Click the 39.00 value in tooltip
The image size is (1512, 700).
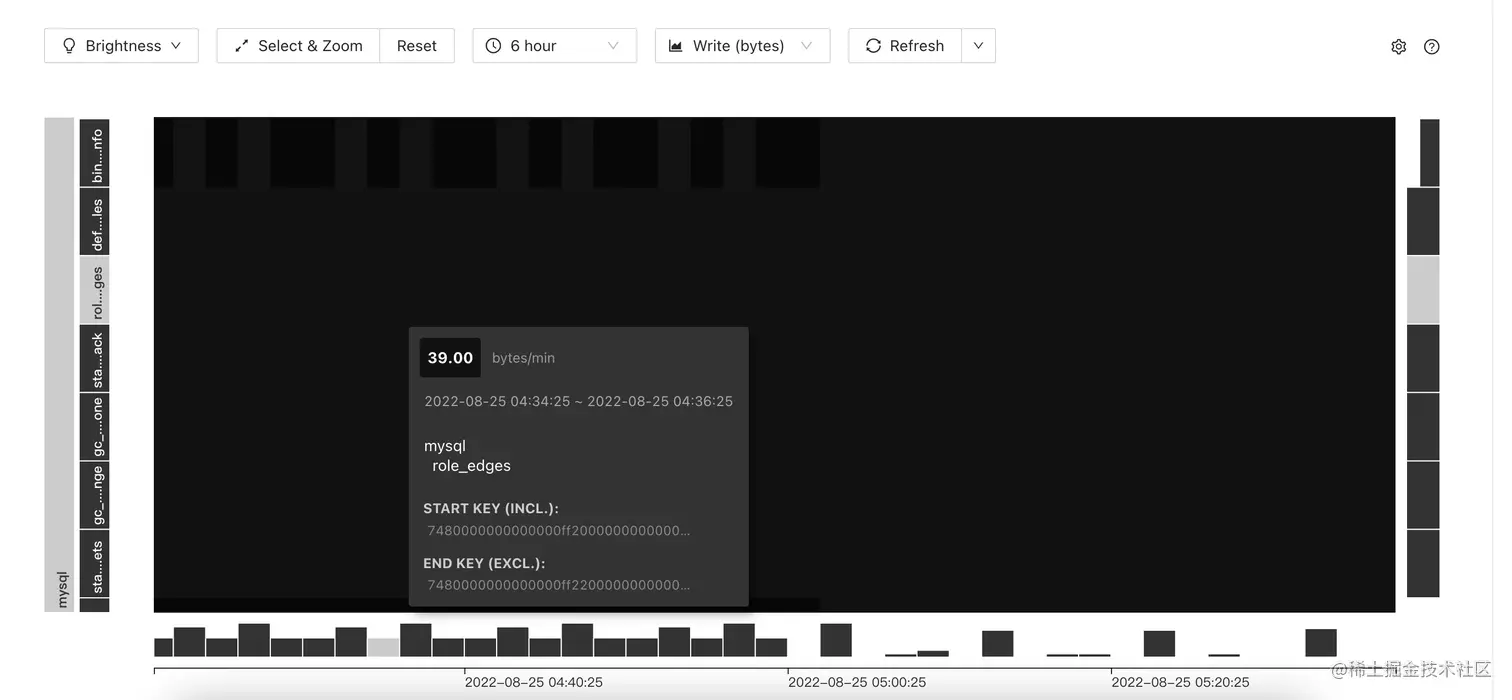[x=450, y=358]
